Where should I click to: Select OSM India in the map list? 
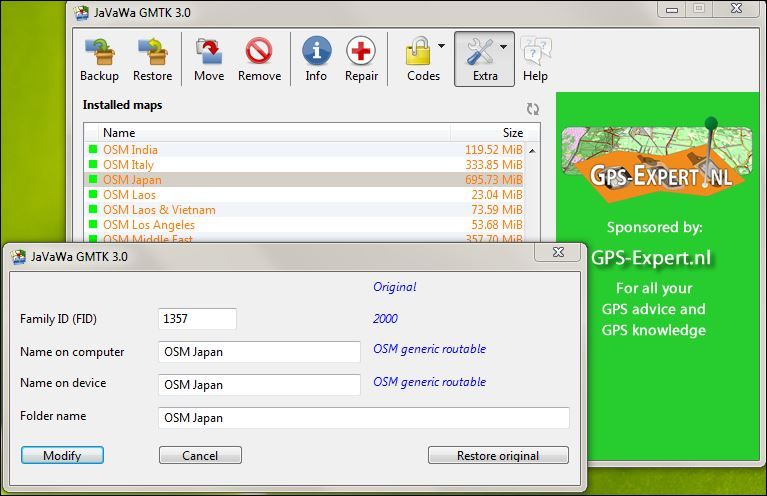click(306, 150)
